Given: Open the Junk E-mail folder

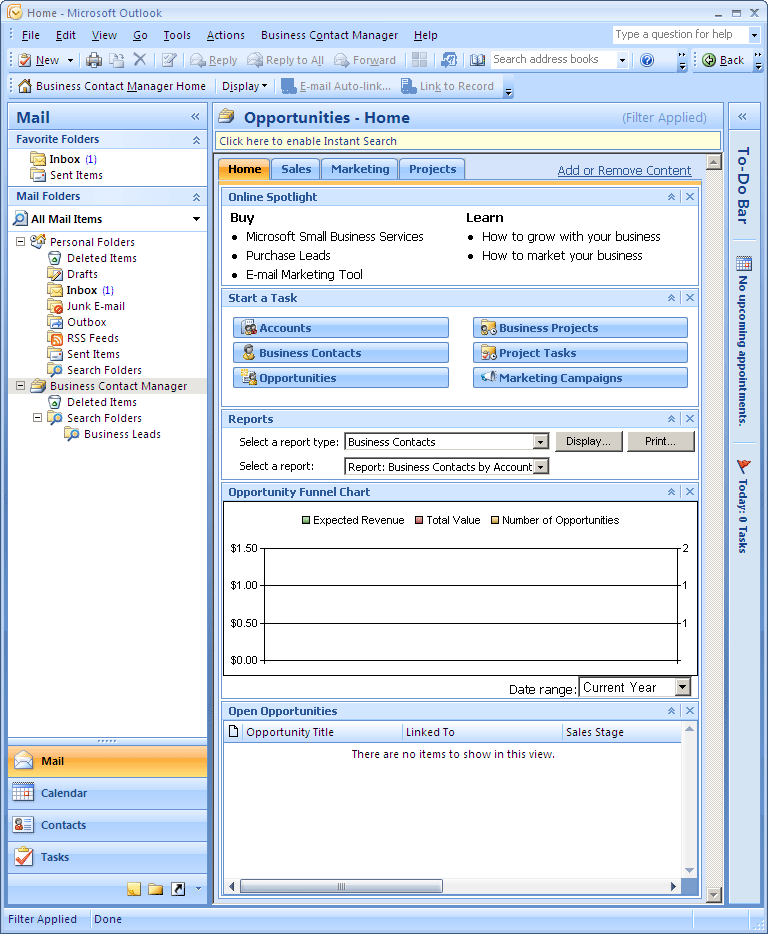Looking at the screenshot, I should pyautogui.click(x=95, y=306).
